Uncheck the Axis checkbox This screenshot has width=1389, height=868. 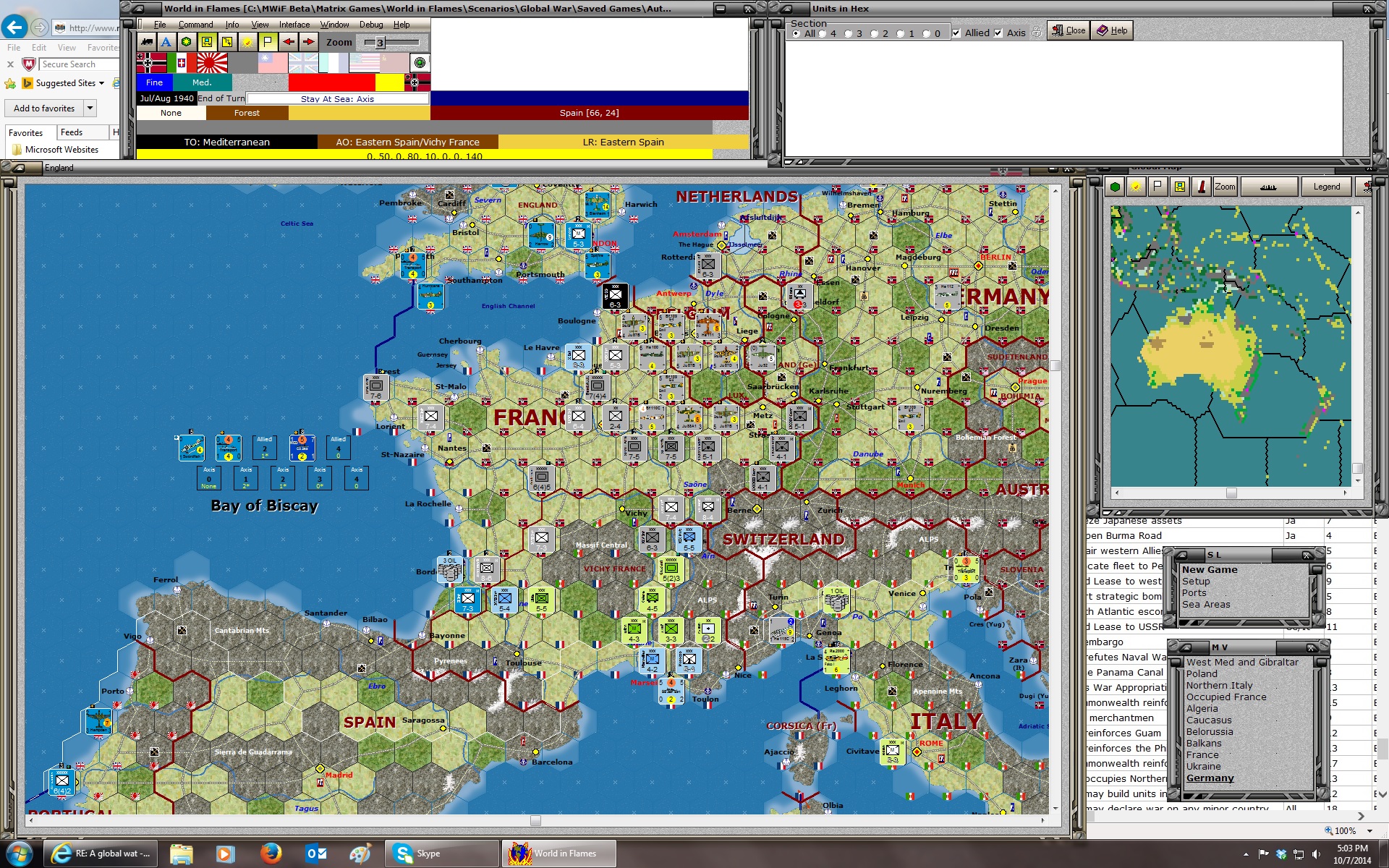tap(998, 33)
